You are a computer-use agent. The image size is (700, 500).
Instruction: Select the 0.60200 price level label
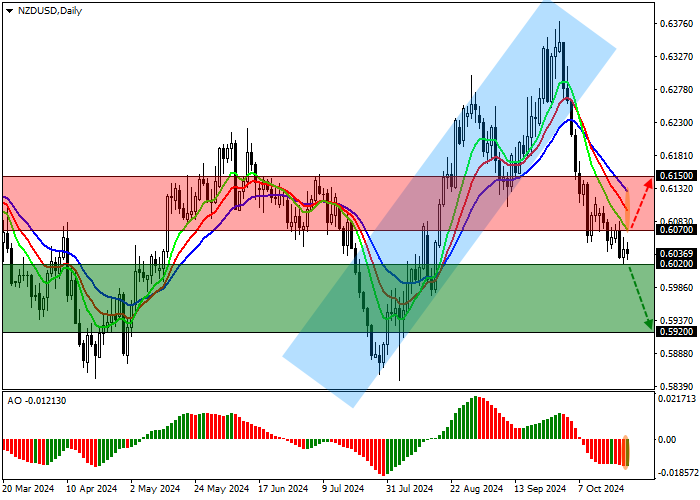[676, 264]
